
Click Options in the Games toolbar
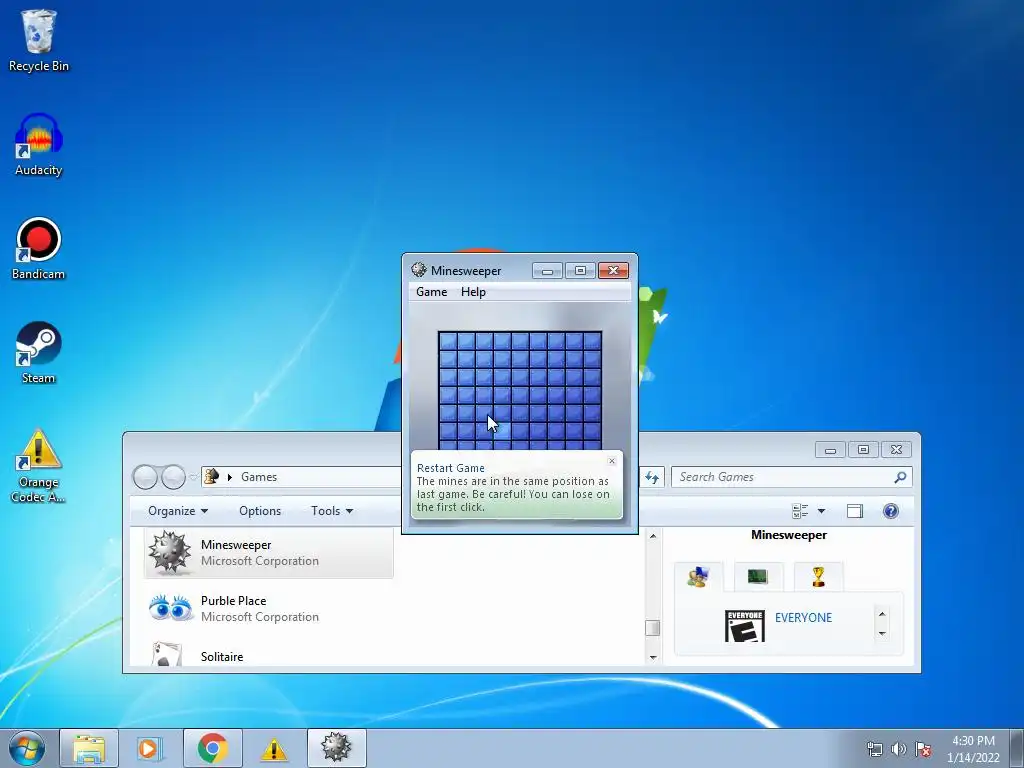[260, 511]
